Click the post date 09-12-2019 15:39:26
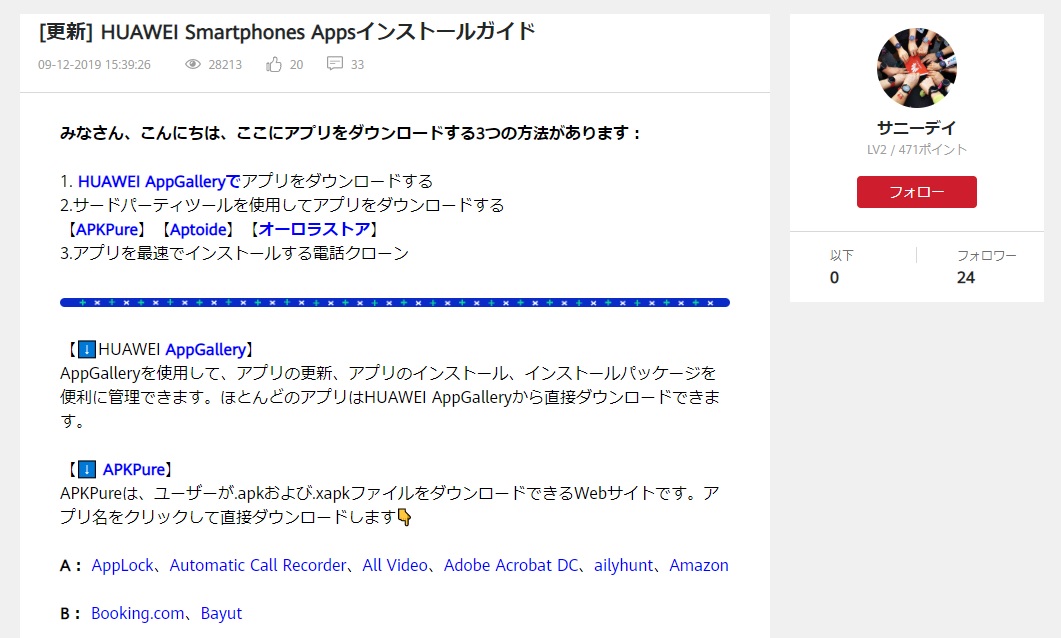 (94, 65)
